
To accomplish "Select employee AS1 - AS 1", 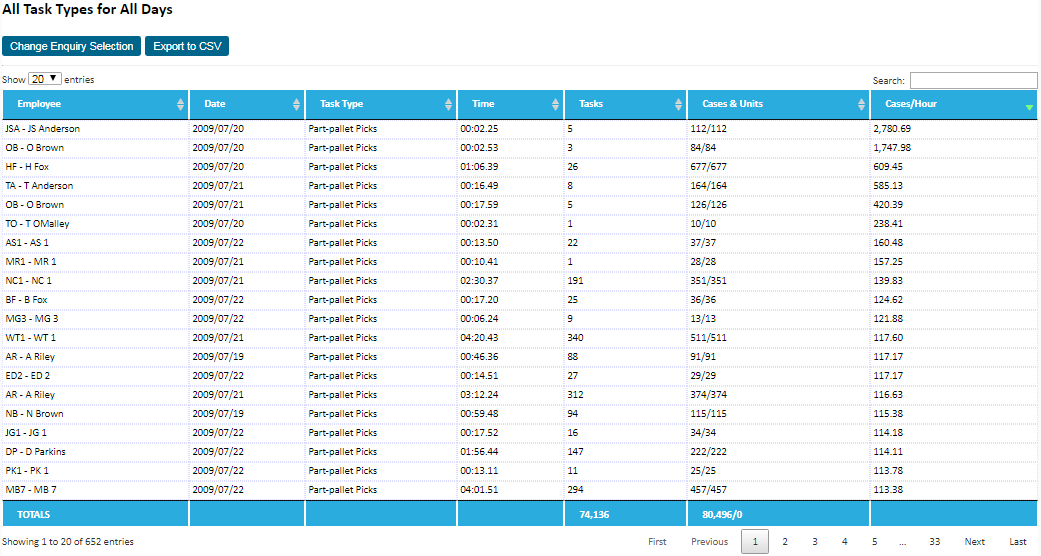I will coord(27,243).
